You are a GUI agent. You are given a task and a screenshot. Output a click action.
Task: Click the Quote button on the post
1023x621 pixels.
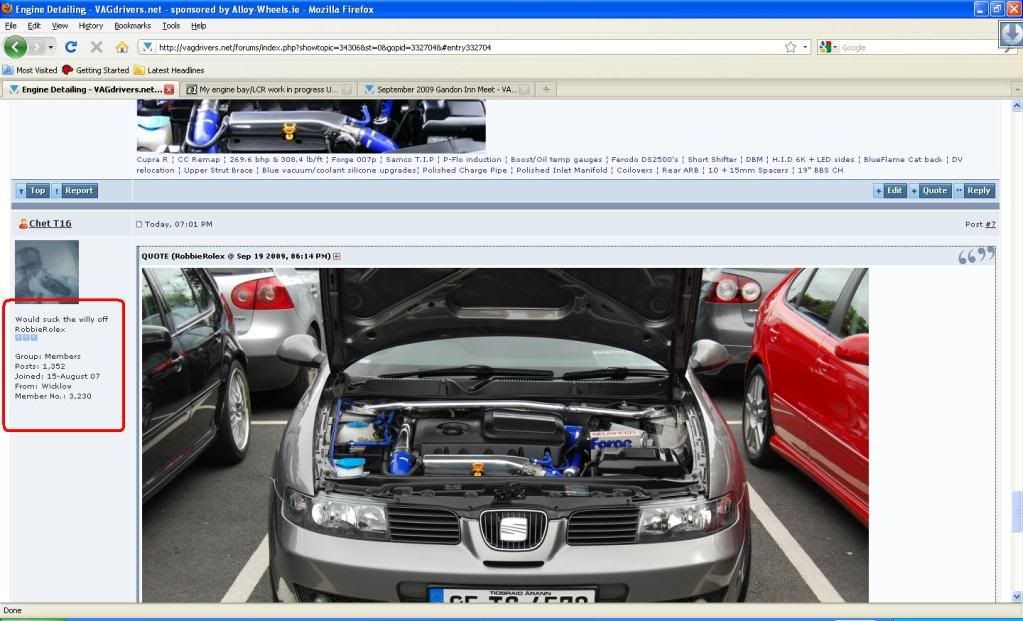[x=930, y=190]
